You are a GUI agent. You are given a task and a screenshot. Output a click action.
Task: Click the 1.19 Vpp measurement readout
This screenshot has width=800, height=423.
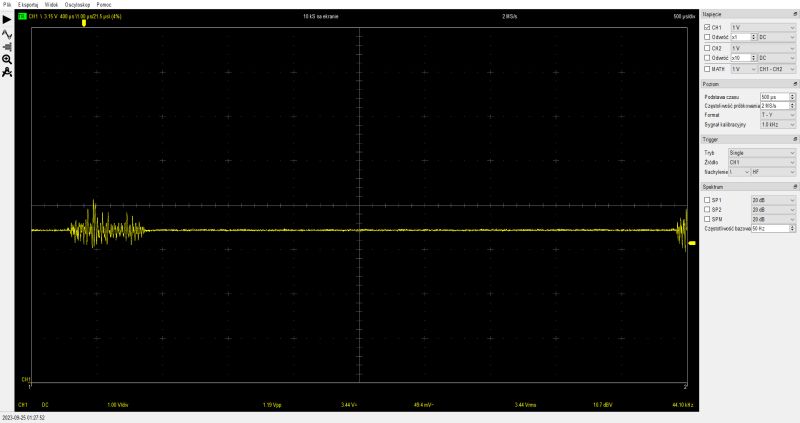pyautogui.click(x=272, y=405)
